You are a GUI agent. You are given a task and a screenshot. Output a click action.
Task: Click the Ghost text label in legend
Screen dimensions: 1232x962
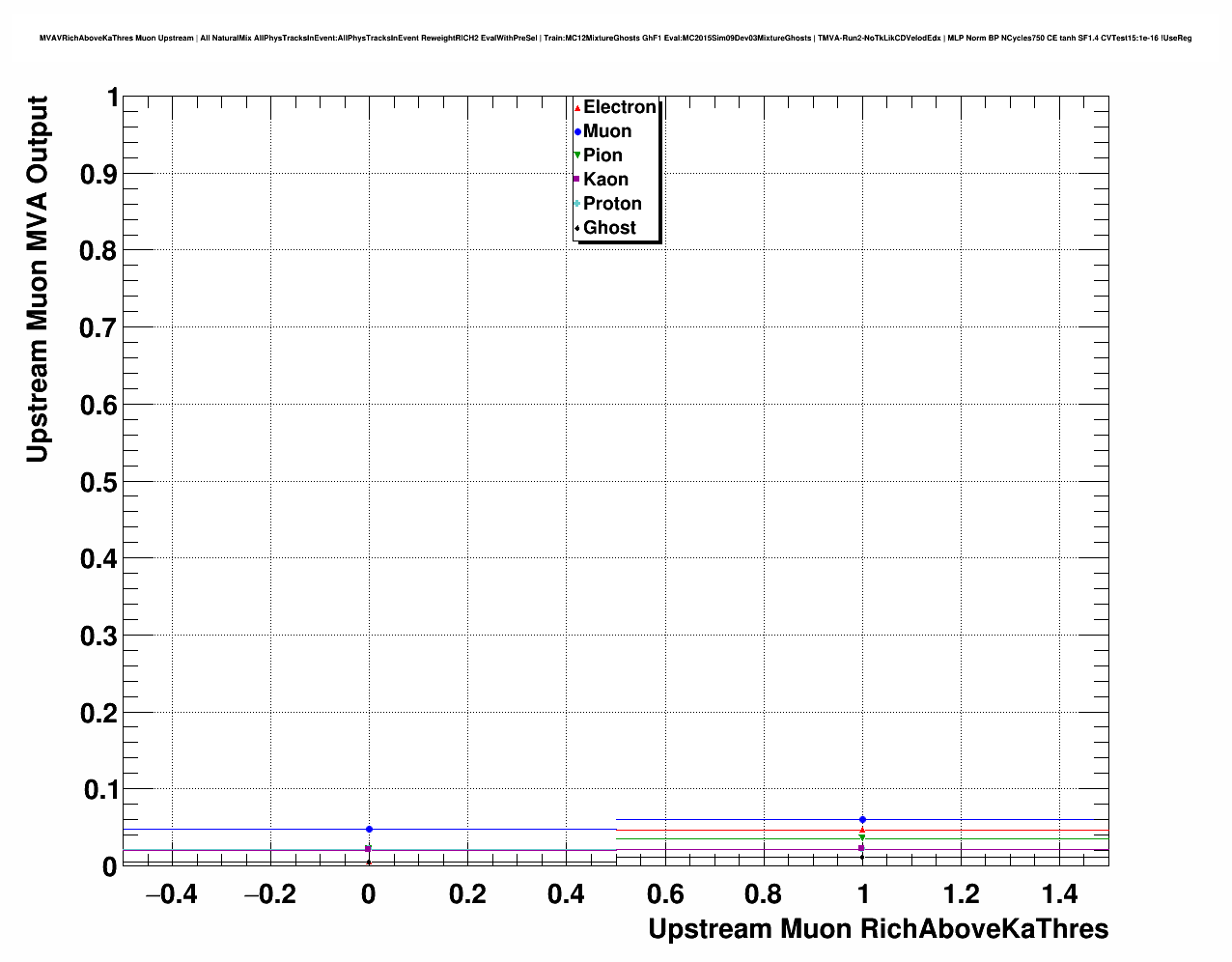tap(609, 228)
